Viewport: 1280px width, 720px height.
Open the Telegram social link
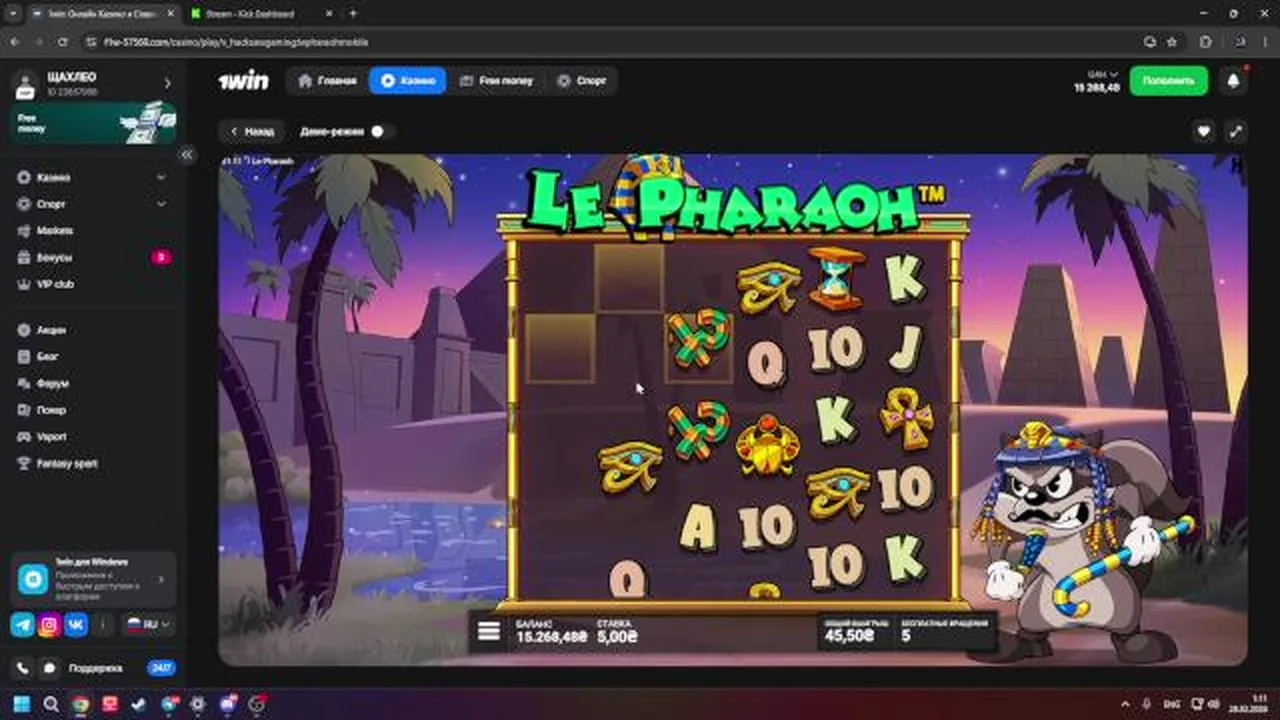(22, 624)
